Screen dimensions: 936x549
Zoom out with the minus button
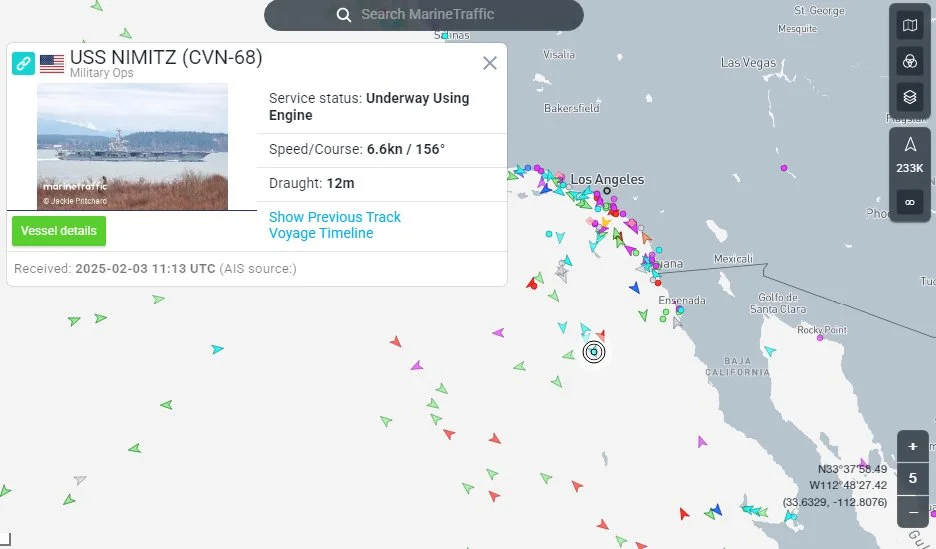tap(912, 510)
